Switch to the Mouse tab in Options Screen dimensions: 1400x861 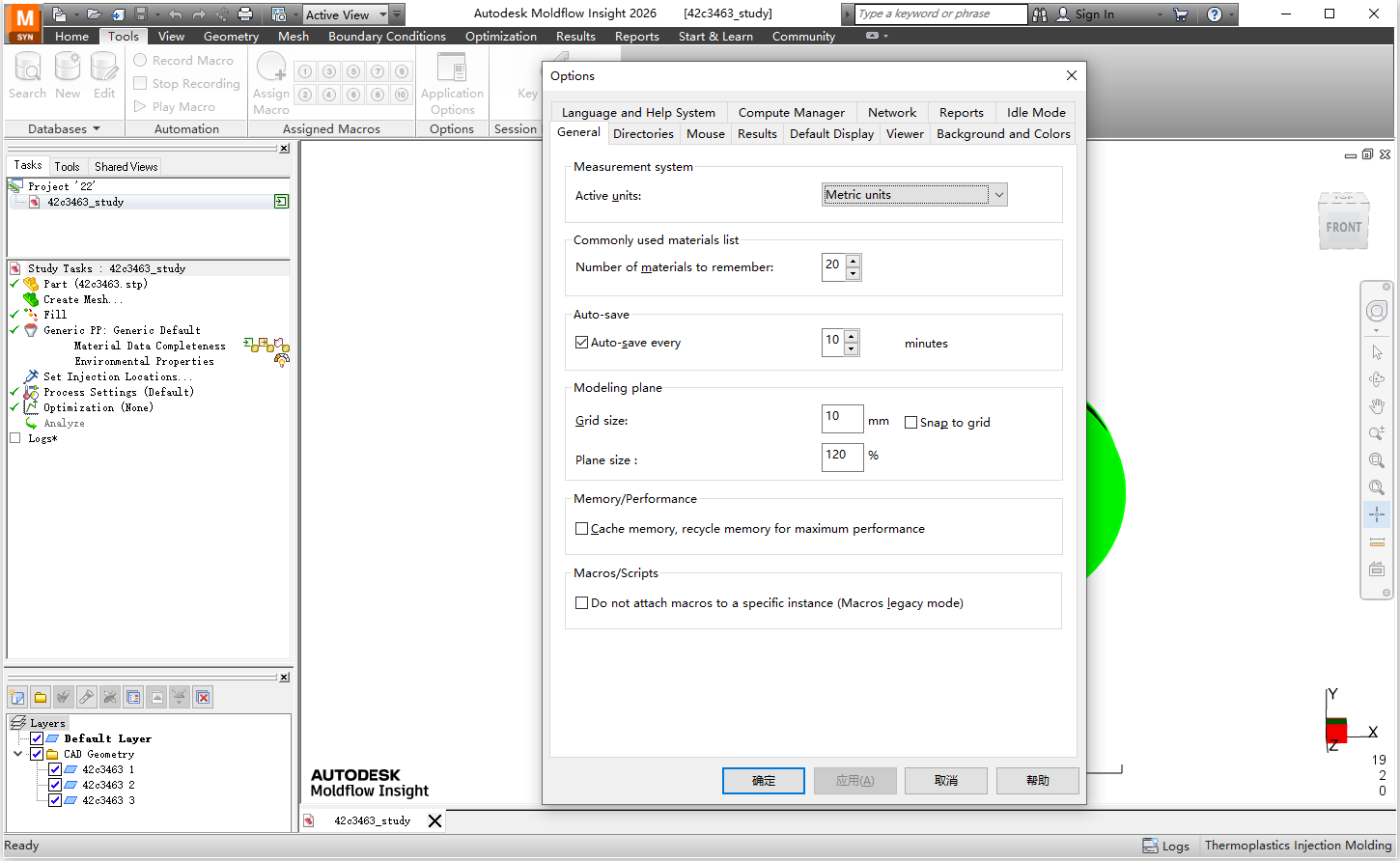[x=706, y=134]
